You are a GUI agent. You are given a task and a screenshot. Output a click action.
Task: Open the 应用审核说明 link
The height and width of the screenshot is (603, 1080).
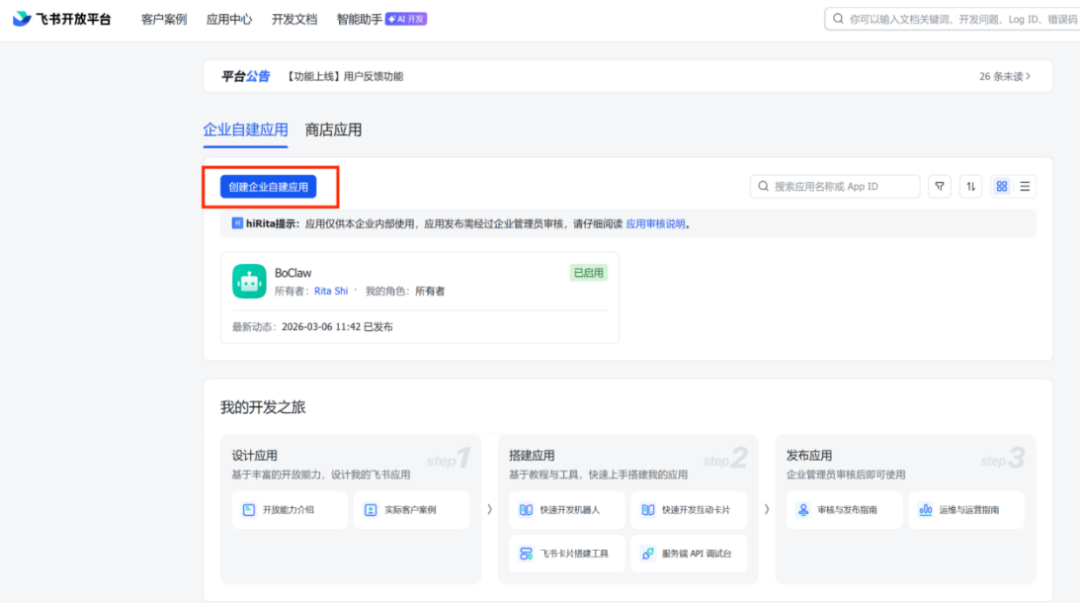click(x=655, y=224)
